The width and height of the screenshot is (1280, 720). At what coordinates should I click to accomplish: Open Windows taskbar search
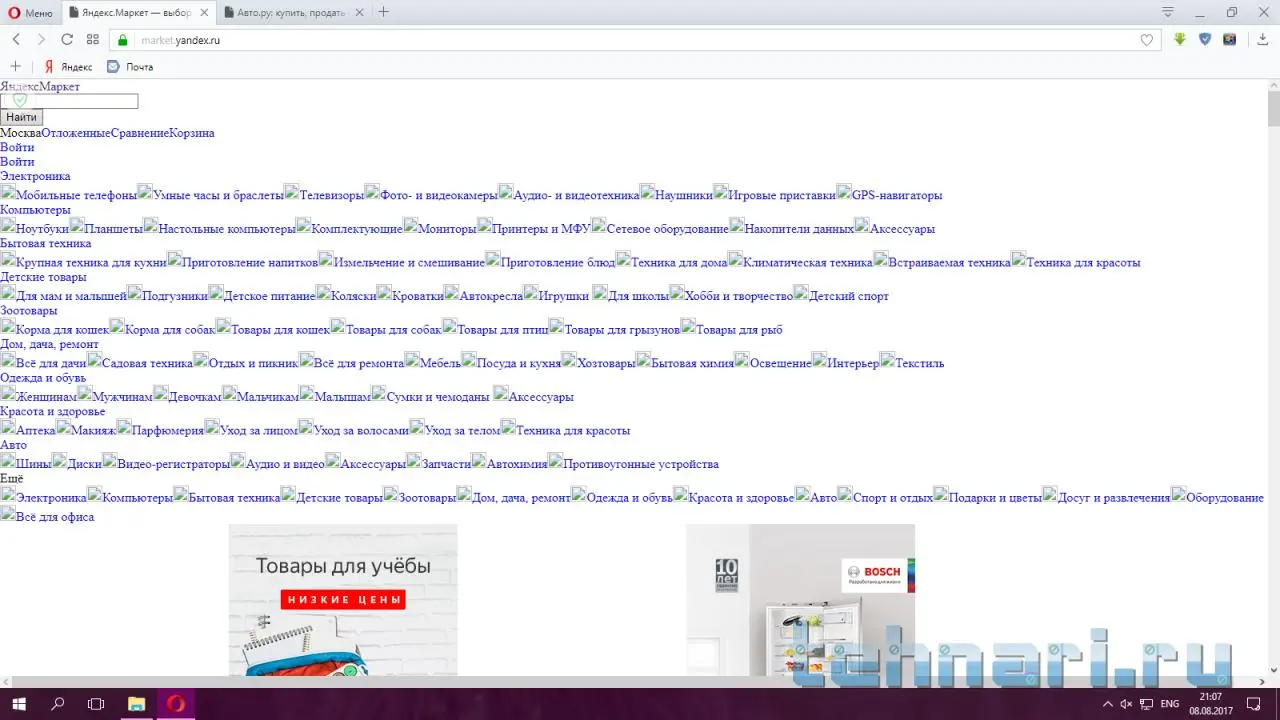pos(57,704)
